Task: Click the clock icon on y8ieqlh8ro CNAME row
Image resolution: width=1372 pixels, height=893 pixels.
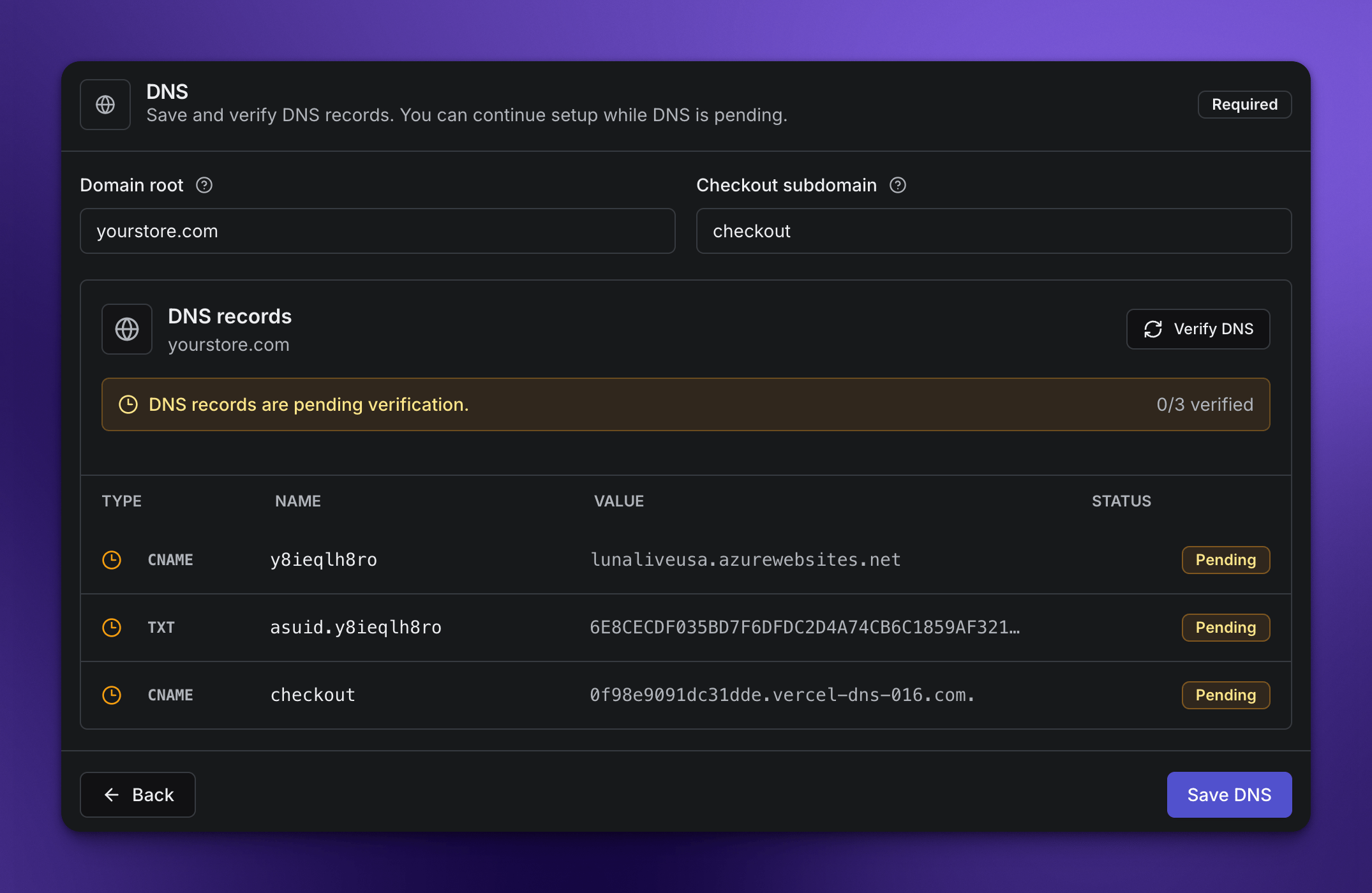Action: click(112, 560)
